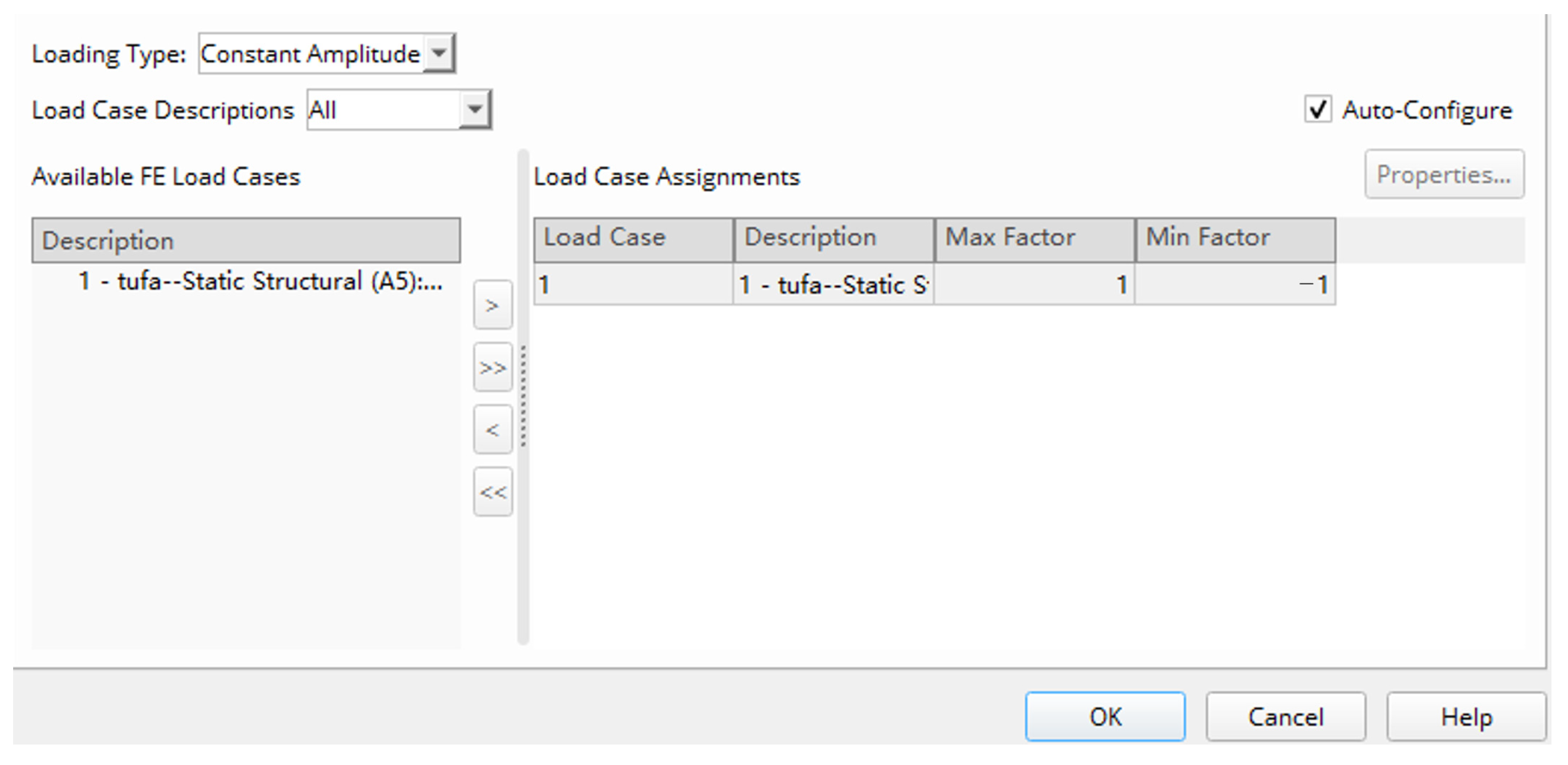Click the Cancel button
Viewport: 1568px width, 765px height.
coord(1286,717)
